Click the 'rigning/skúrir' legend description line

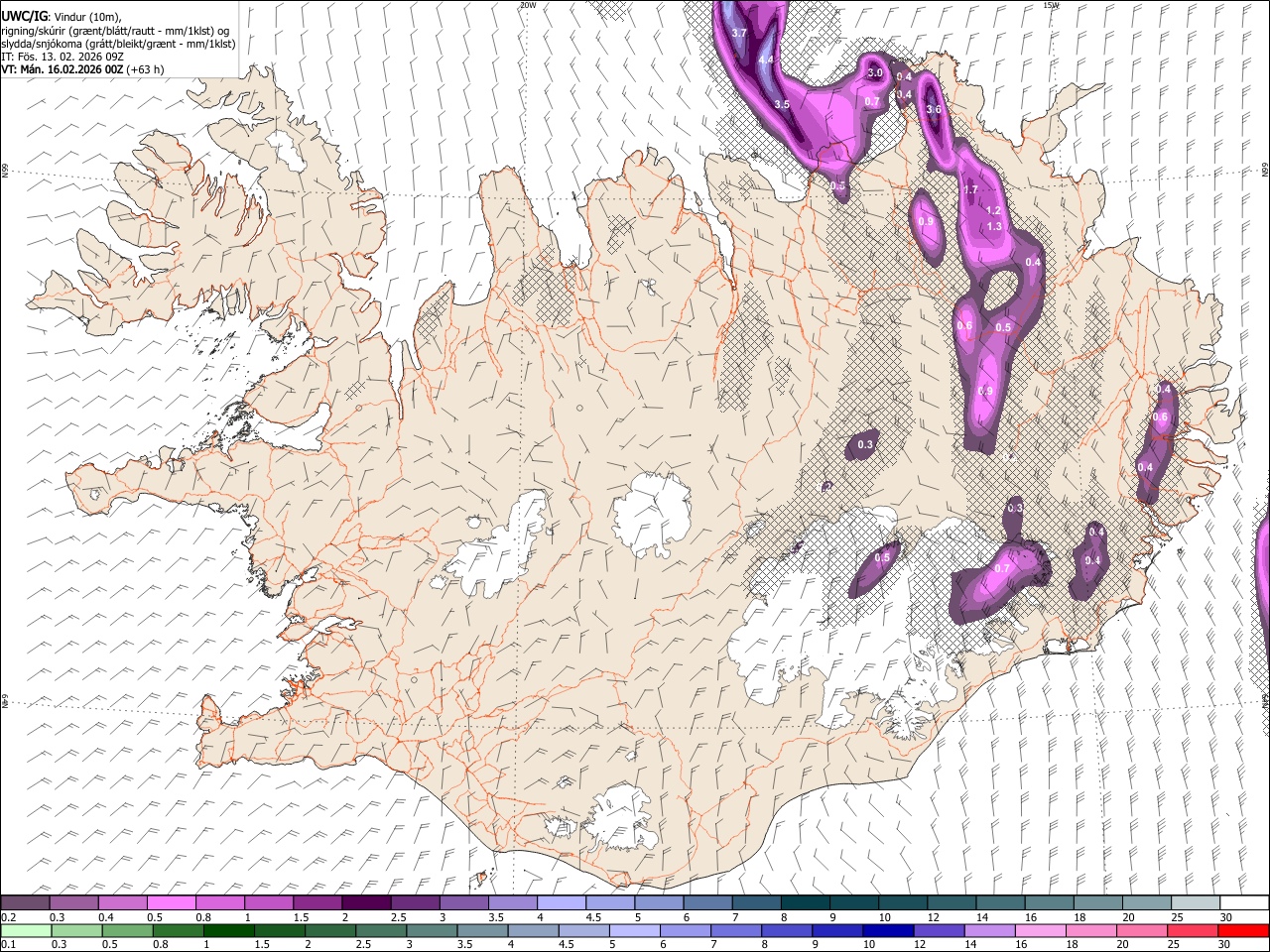115,31
